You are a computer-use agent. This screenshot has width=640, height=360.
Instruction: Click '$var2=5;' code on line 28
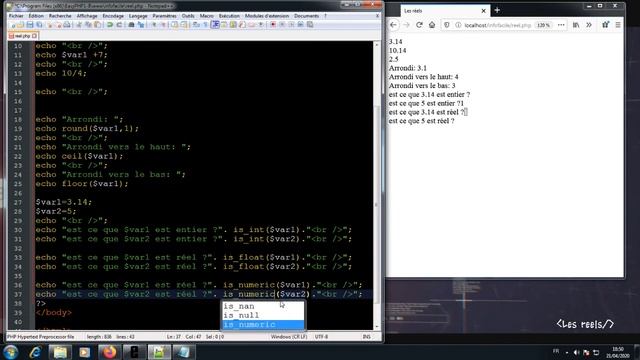point(56,211)
